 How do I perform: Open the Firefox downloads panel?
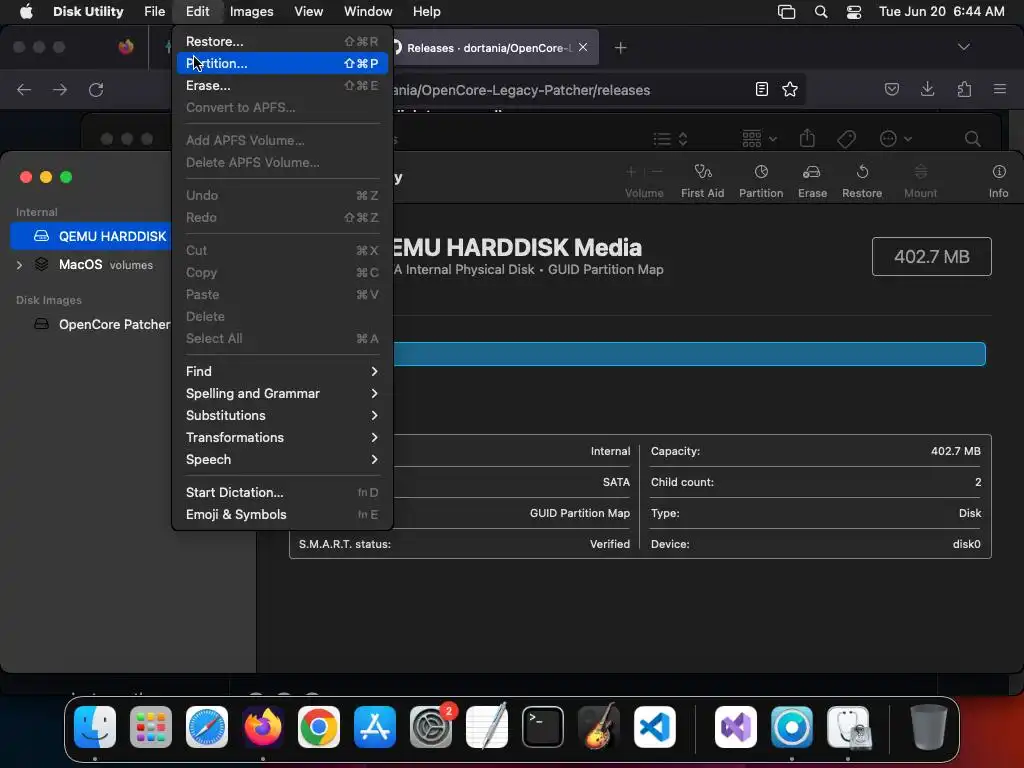click(x=927, y=89)
